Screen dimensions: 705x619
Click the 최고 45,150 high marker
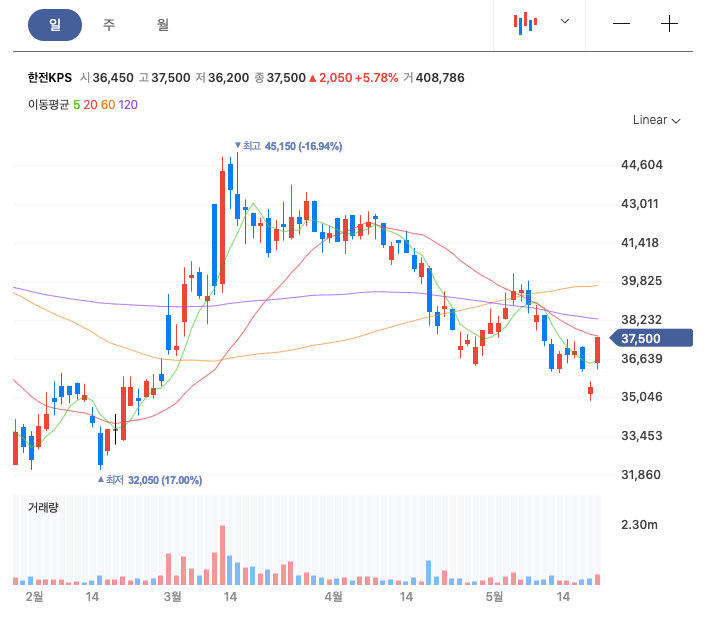tap(288, 146)
